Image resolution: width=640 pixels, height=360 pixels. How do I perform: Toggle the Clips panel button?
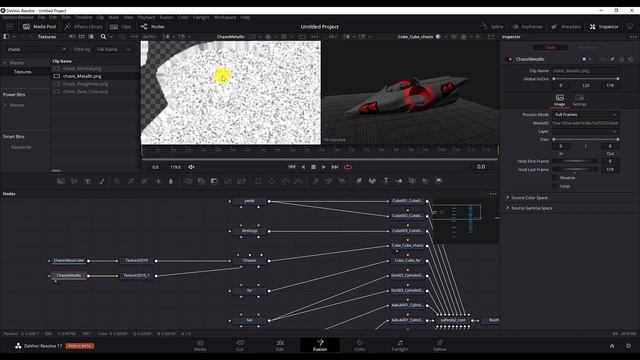(x=120, y=27)
